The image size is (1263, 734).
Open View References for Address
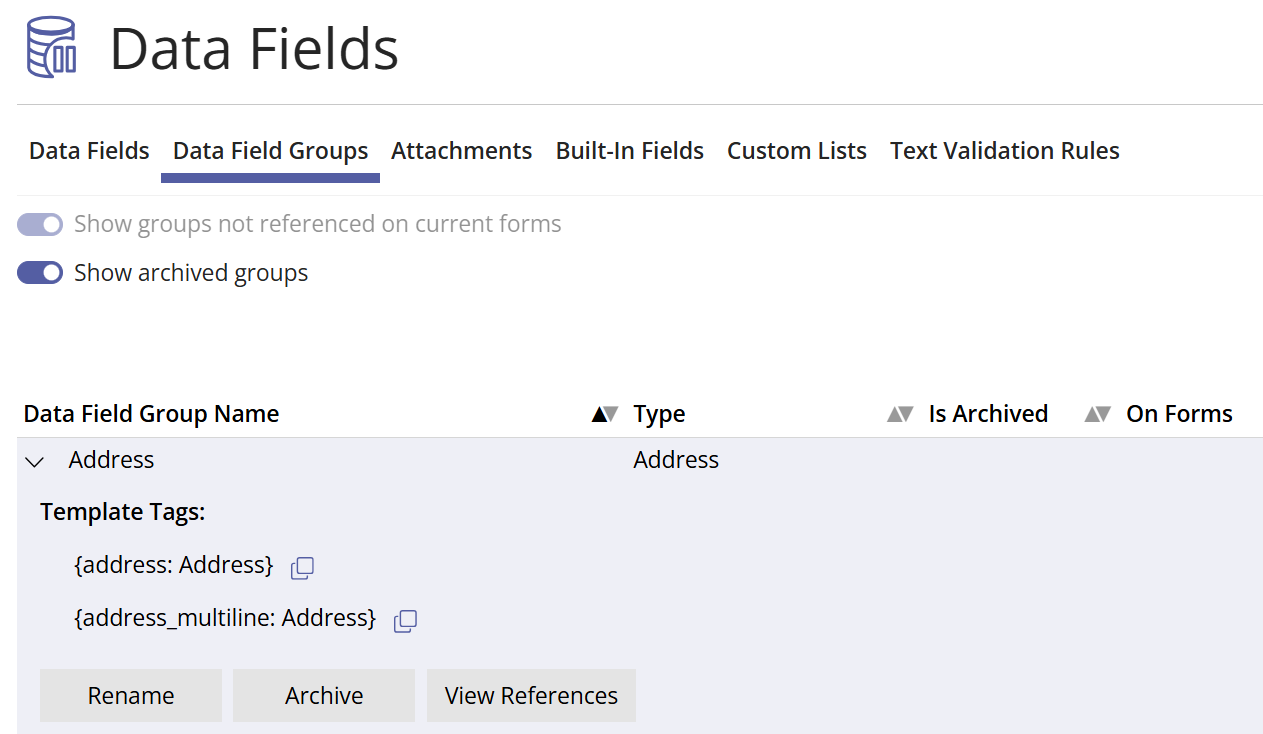(531, 695)
